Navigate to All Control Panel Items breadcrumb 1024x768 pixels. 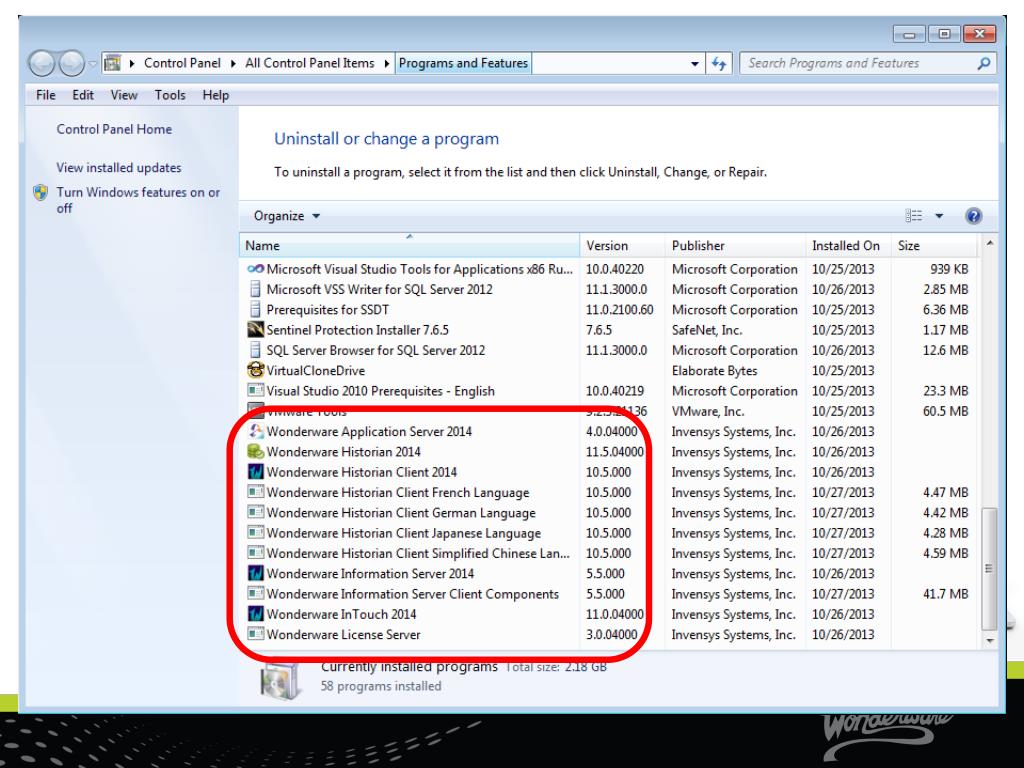310,63
